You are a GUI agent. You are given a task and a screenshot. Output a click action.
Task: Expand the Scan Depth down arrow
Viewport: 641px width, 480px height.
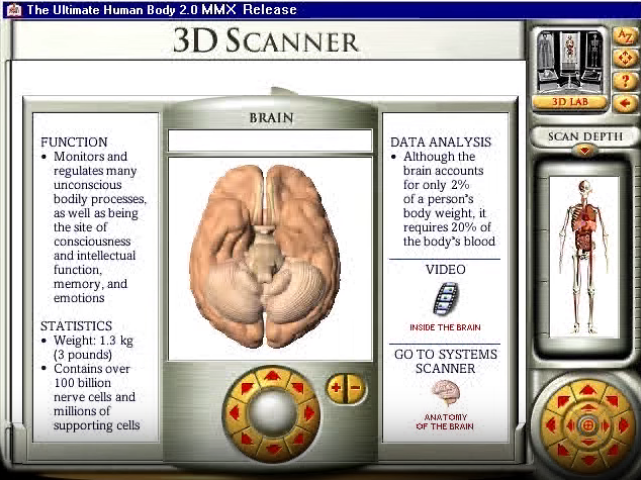point(585,151)
